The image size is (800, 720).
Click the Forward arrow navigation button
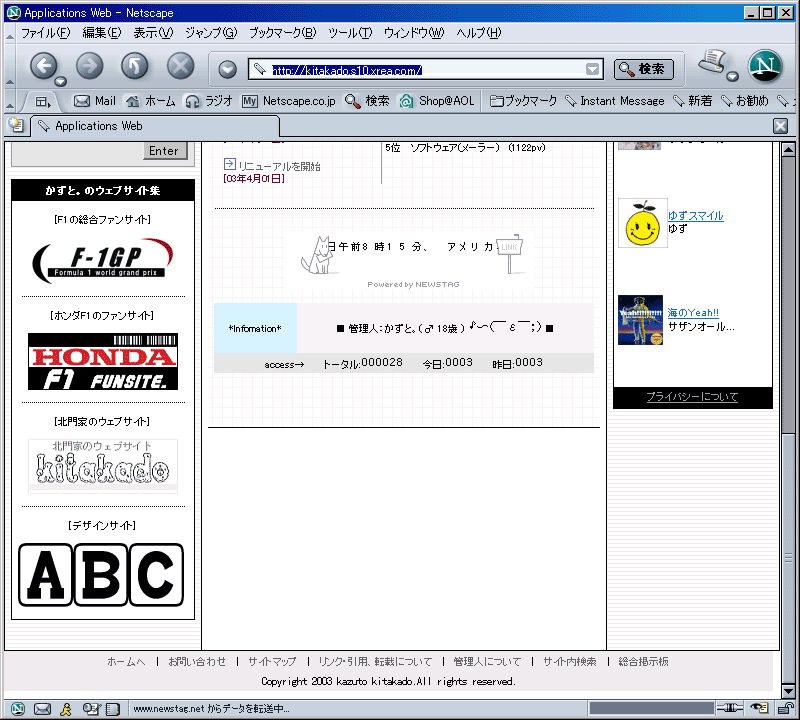click(89, 66)
